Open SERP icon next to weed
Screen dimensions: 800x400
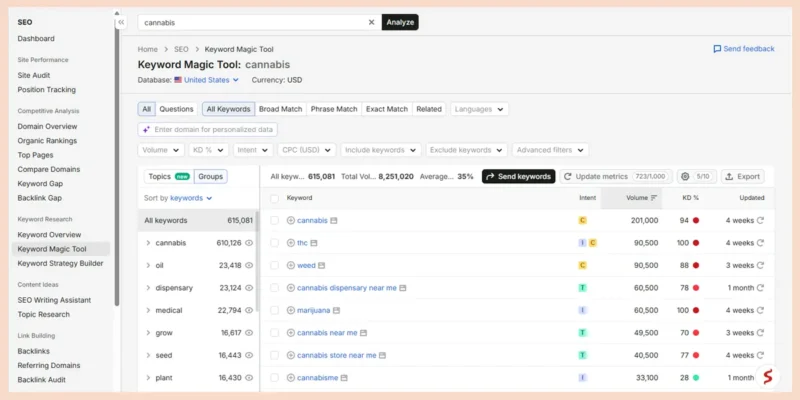point(321,265)
